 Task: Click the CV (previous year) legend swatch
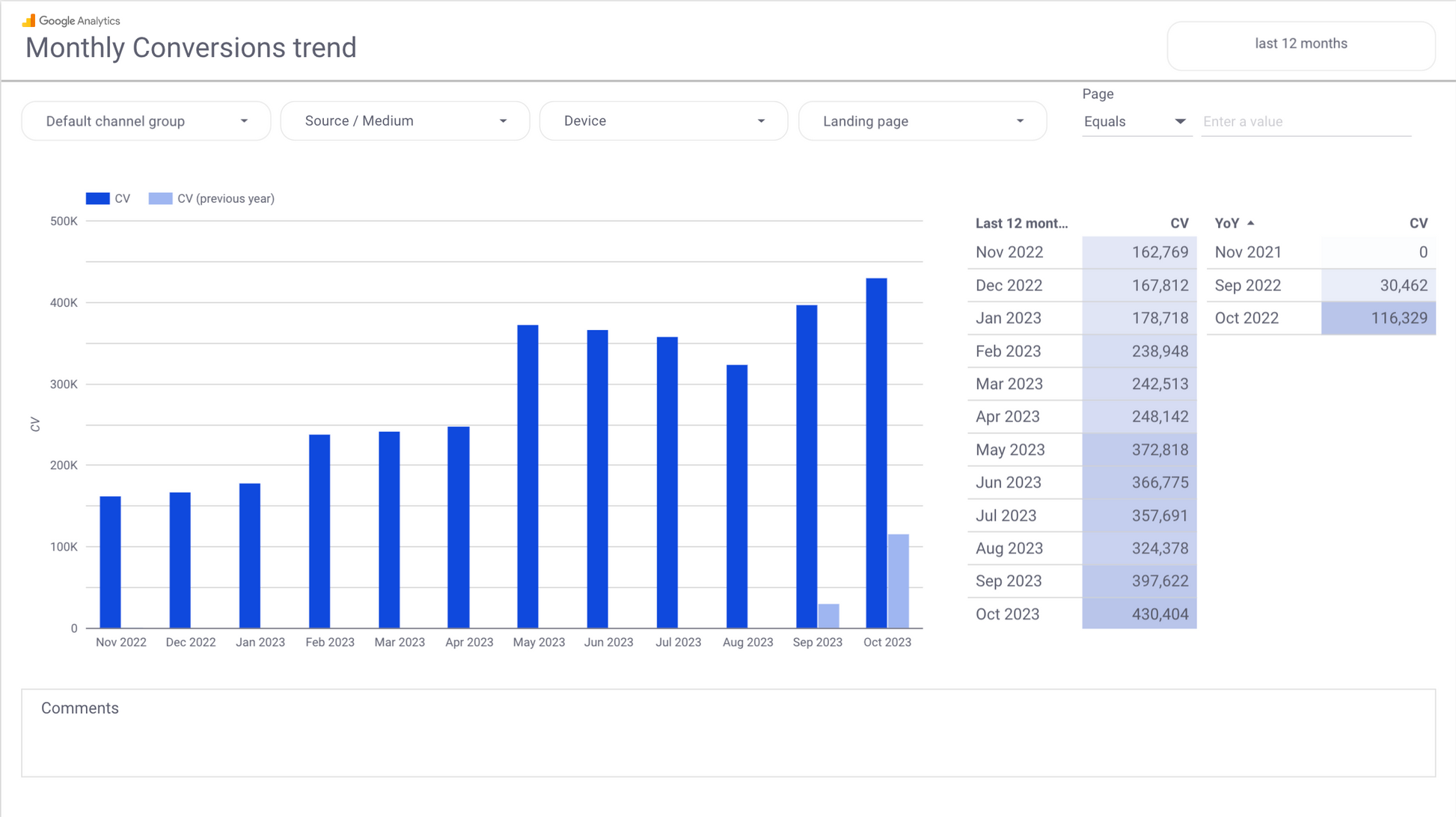click(x=160, y=198)
